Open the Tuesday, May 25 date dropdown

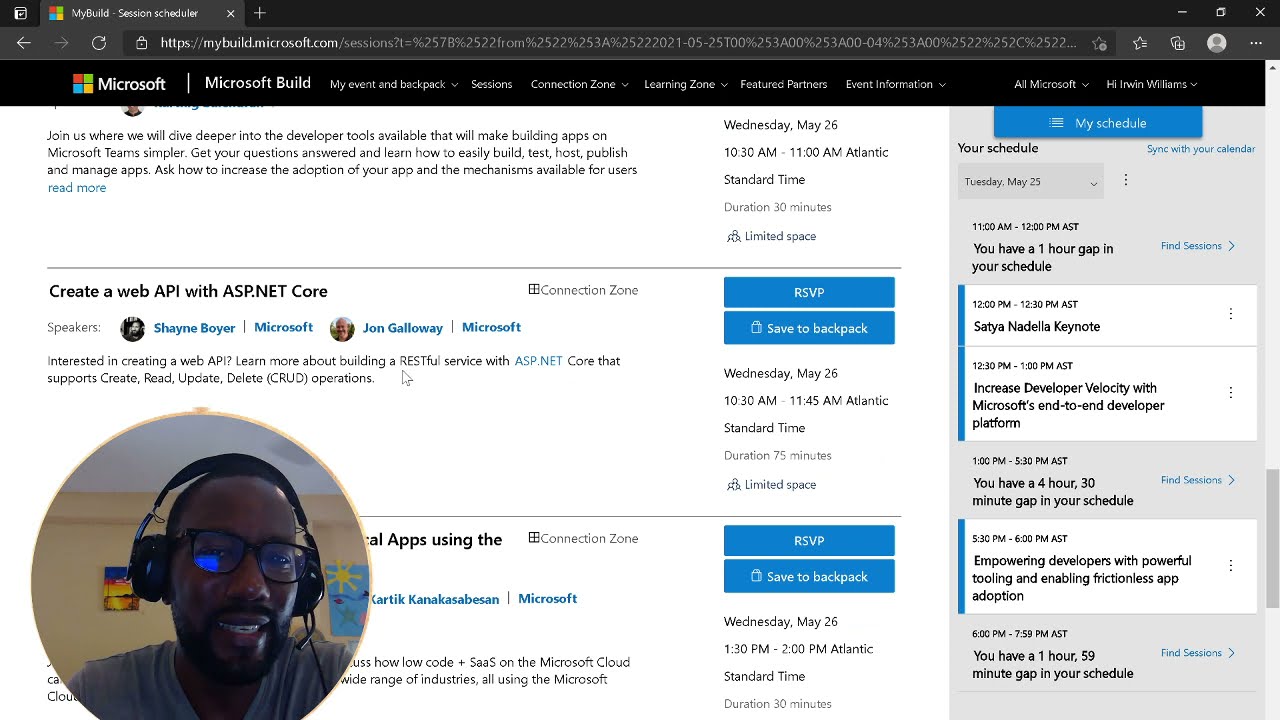(x=1031, y=182)
